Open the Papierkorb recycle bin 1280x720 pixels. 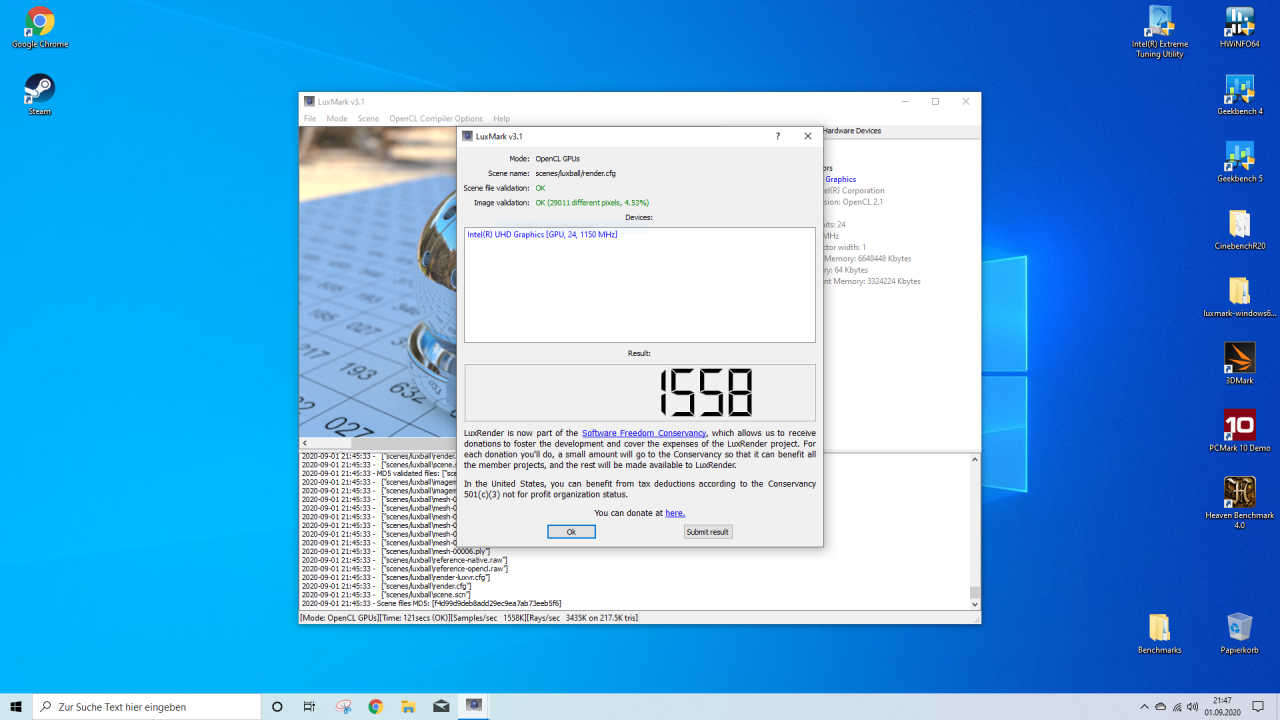click(x=1240, y=633)
